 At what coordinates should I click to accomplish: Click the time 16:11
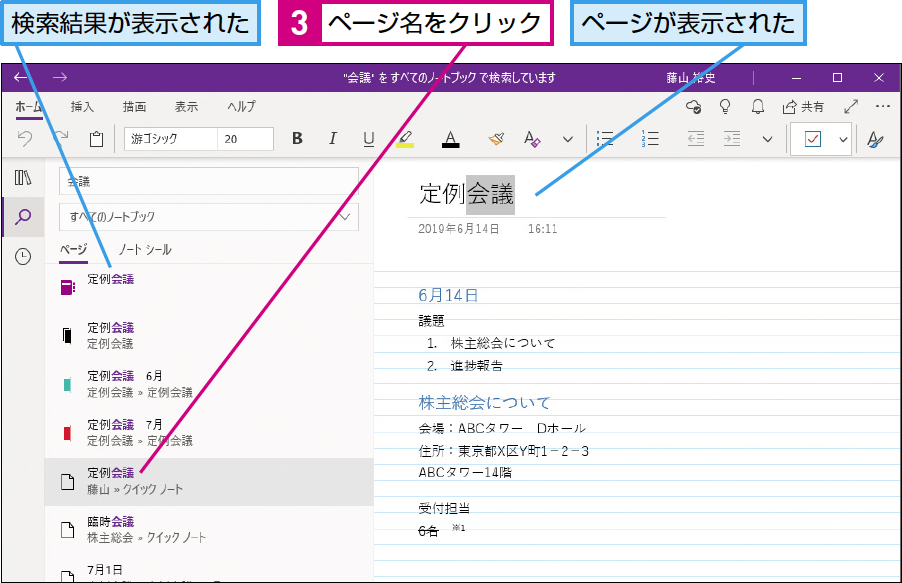pos(542,229)
